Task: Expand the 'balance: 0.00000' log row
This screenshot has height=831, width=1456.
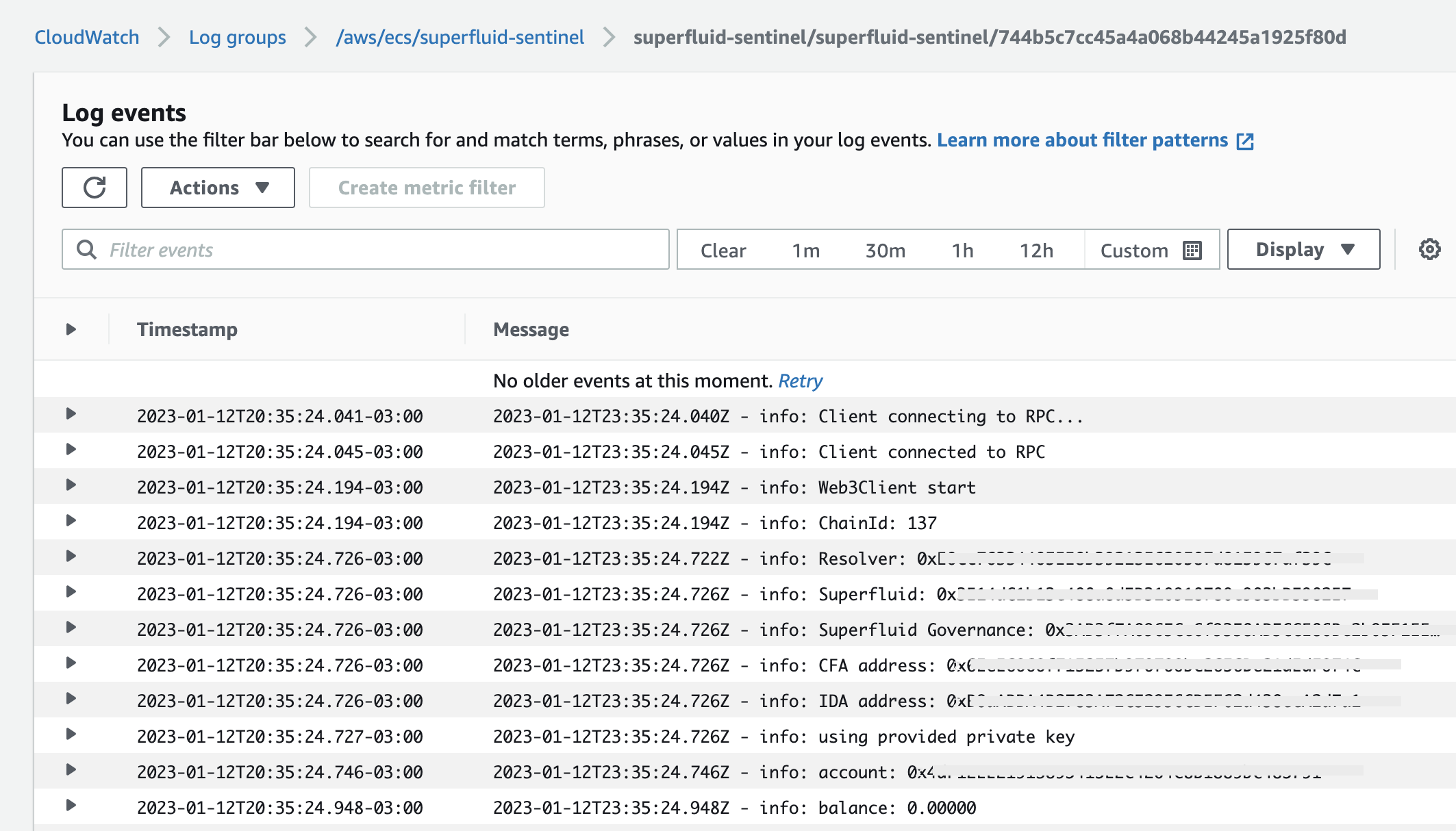Action: coord(71,806)
